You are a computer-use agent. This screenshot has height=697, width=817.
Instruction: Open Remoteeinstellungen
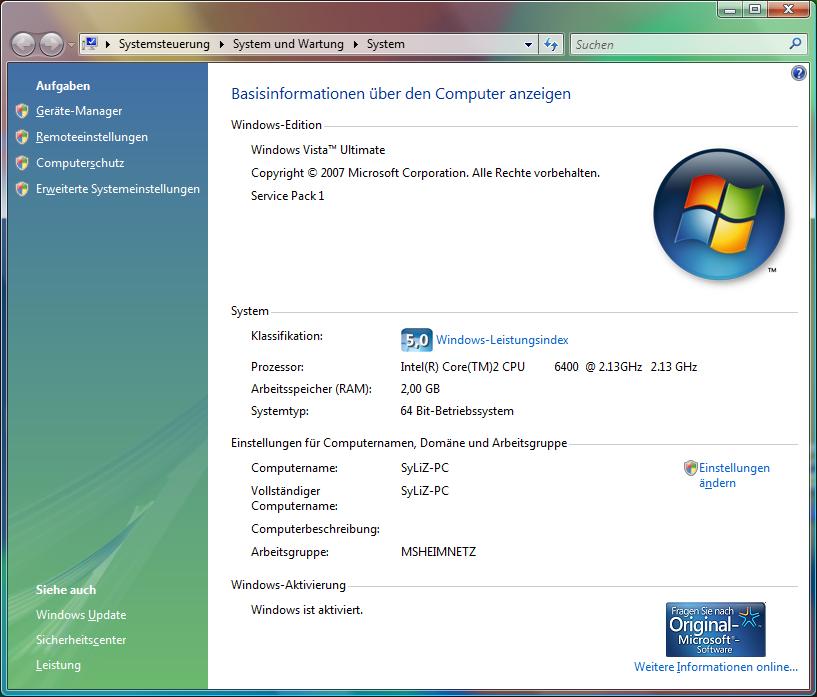pos(92,137)
